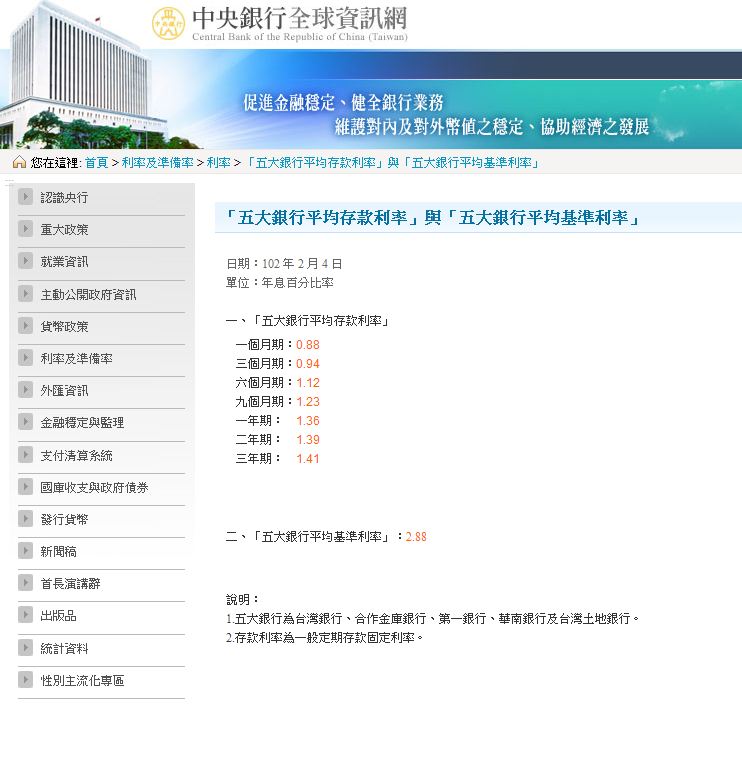Screen dimensions: 742x769
Task: Open 性別主流化專區 sidebar menu
Action: (x=82, y=681)
